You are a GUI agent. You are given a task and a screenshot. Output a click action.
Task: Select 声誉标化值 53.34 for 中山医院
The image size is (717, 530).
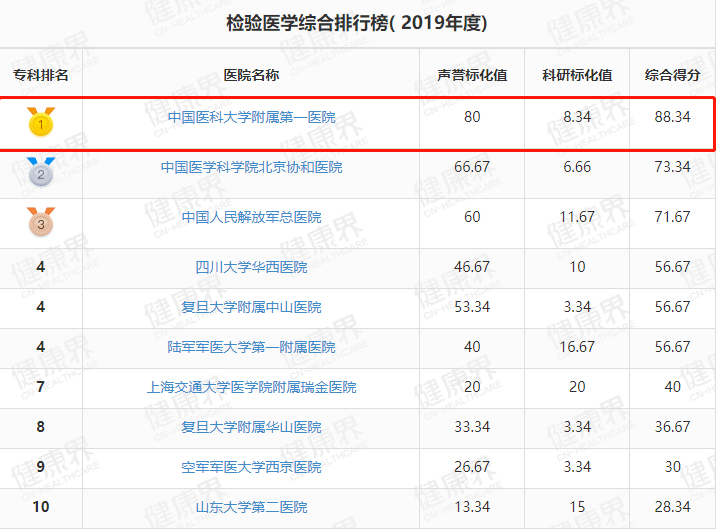point(472,306)
